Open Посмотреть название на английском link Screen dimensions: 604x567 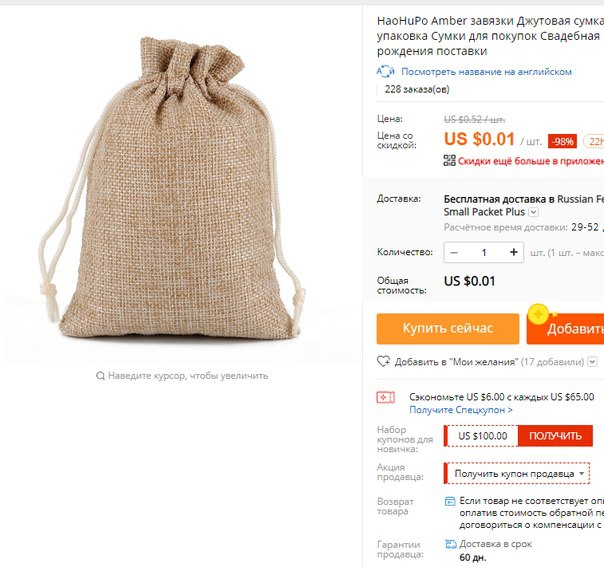[487, 72]
